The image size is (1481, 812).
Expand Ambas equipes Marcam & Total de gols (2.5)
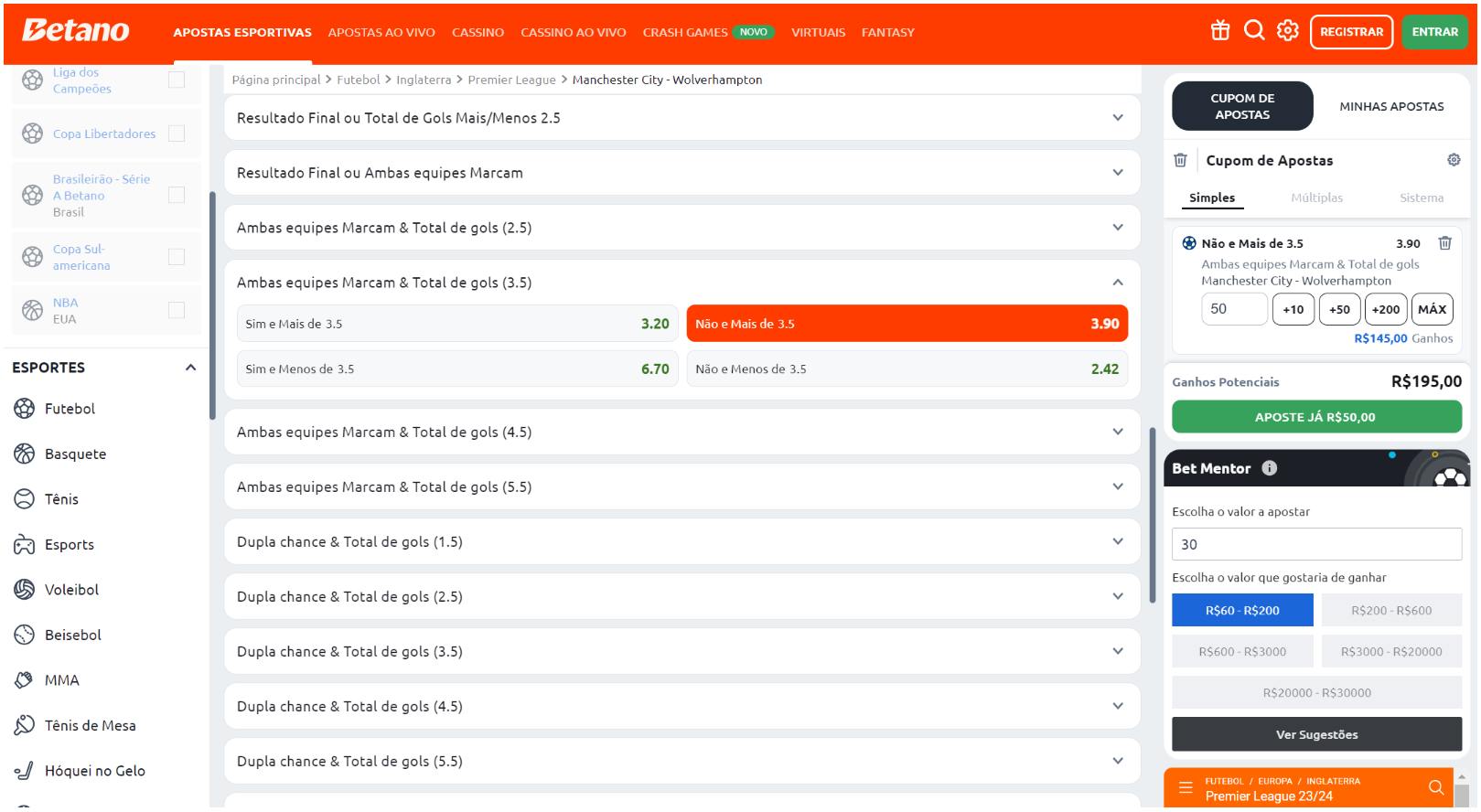681,228
